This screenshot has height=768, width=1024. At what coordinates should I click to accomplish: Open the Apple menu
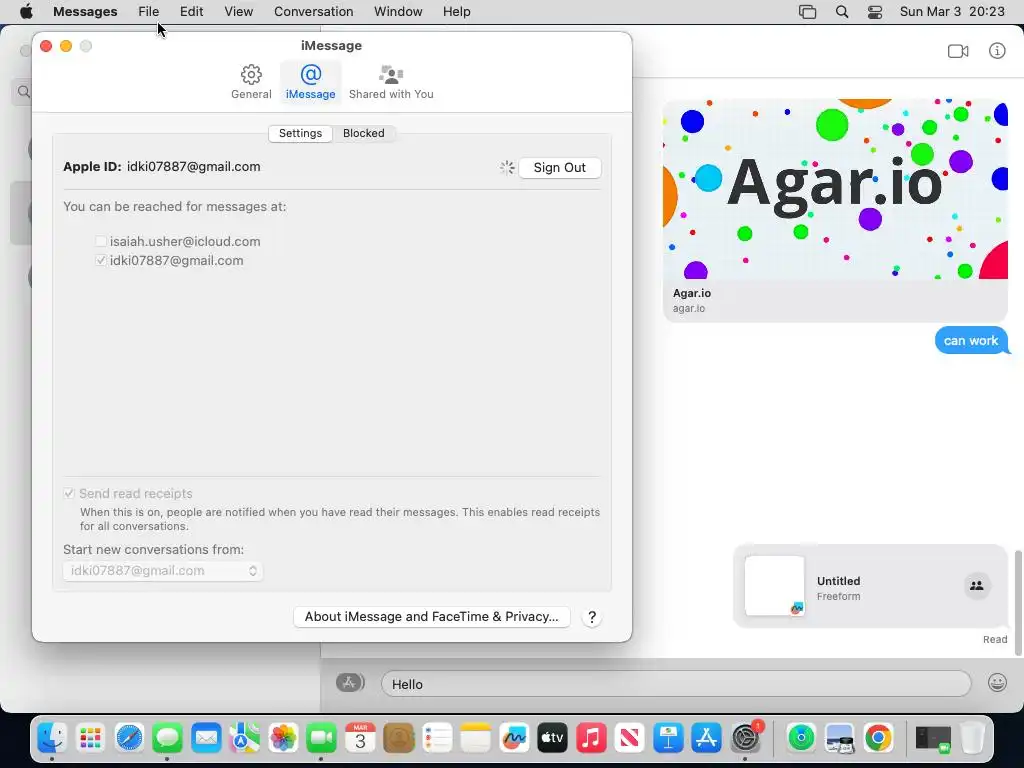(26, 12)
